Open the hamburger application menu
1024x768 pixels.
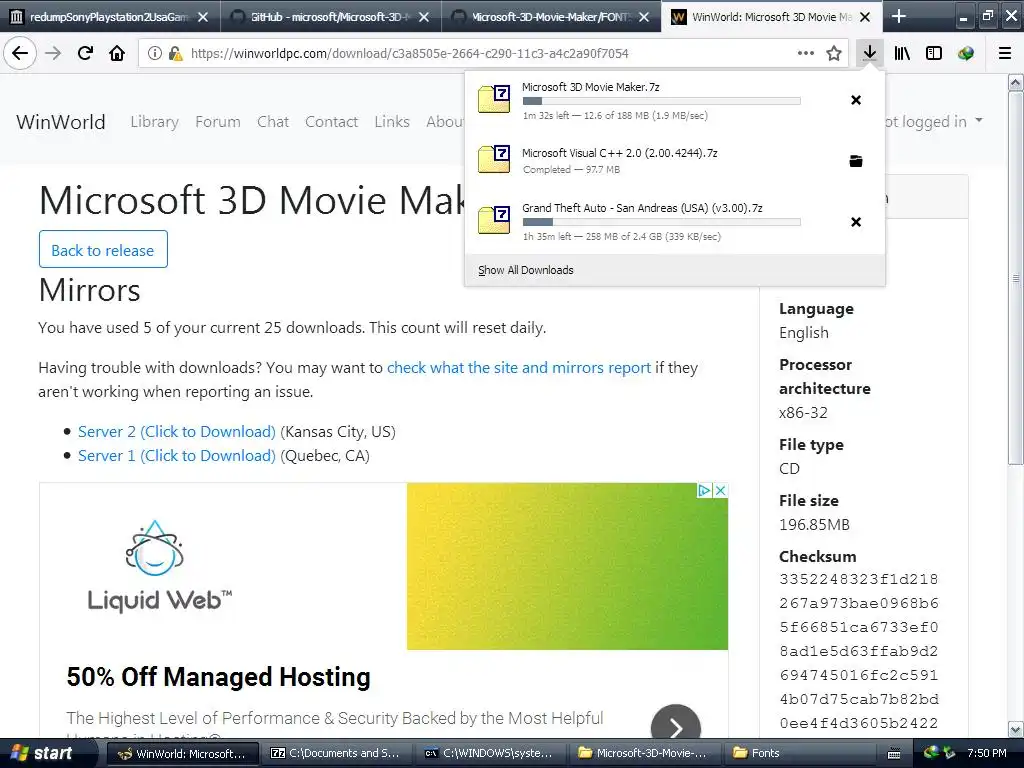pyautogui.click(x=1005, y=54)
